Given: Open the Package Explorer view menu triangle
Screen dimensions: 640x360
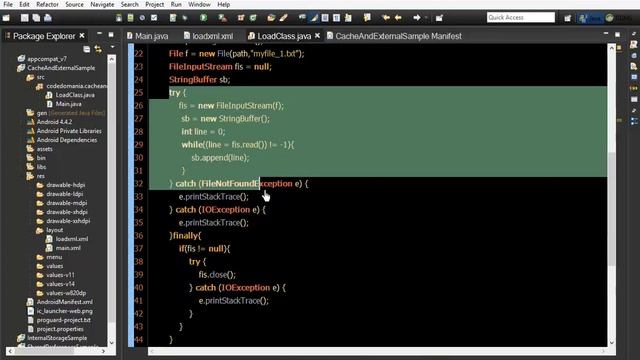Looking at the screenshot, I should (112, 48).
